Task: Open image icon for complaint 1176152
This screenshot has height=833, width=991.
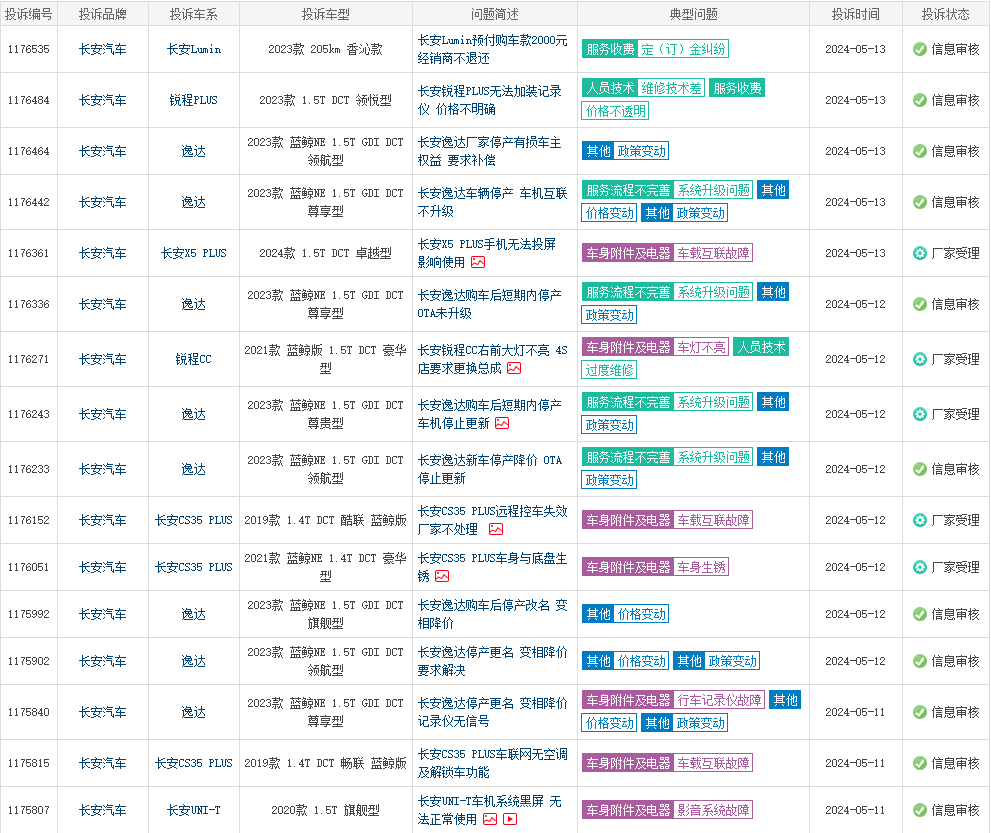Action: coord(496,529)
